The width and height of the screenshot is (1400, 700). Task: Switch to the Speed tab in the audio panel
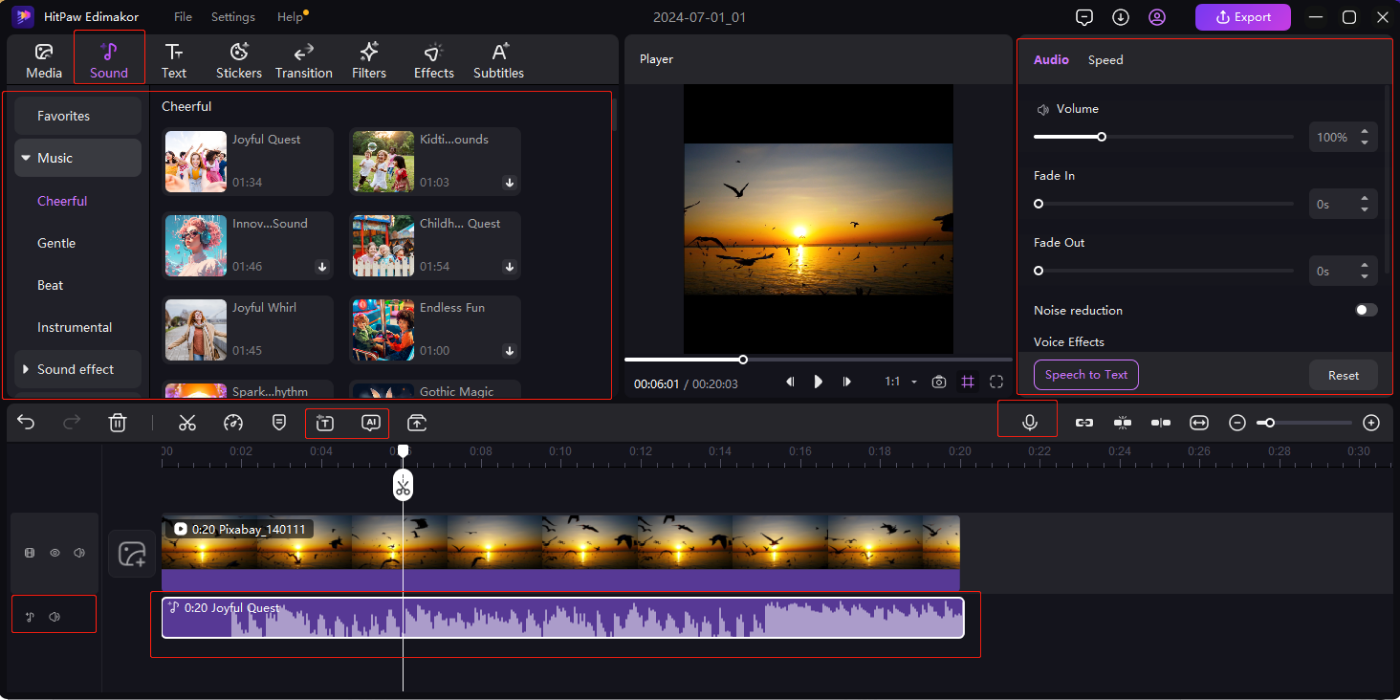(1105, 59)
